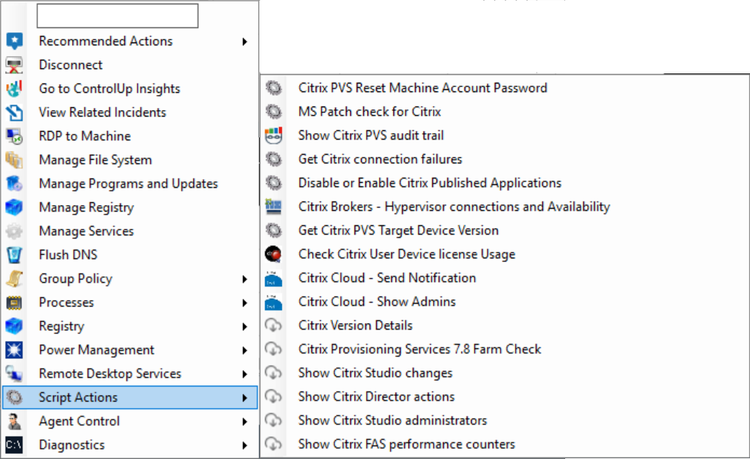Click the Go to ControlUp Insights icon
Viewport: 750px width, 459px height.
[14, 88]
